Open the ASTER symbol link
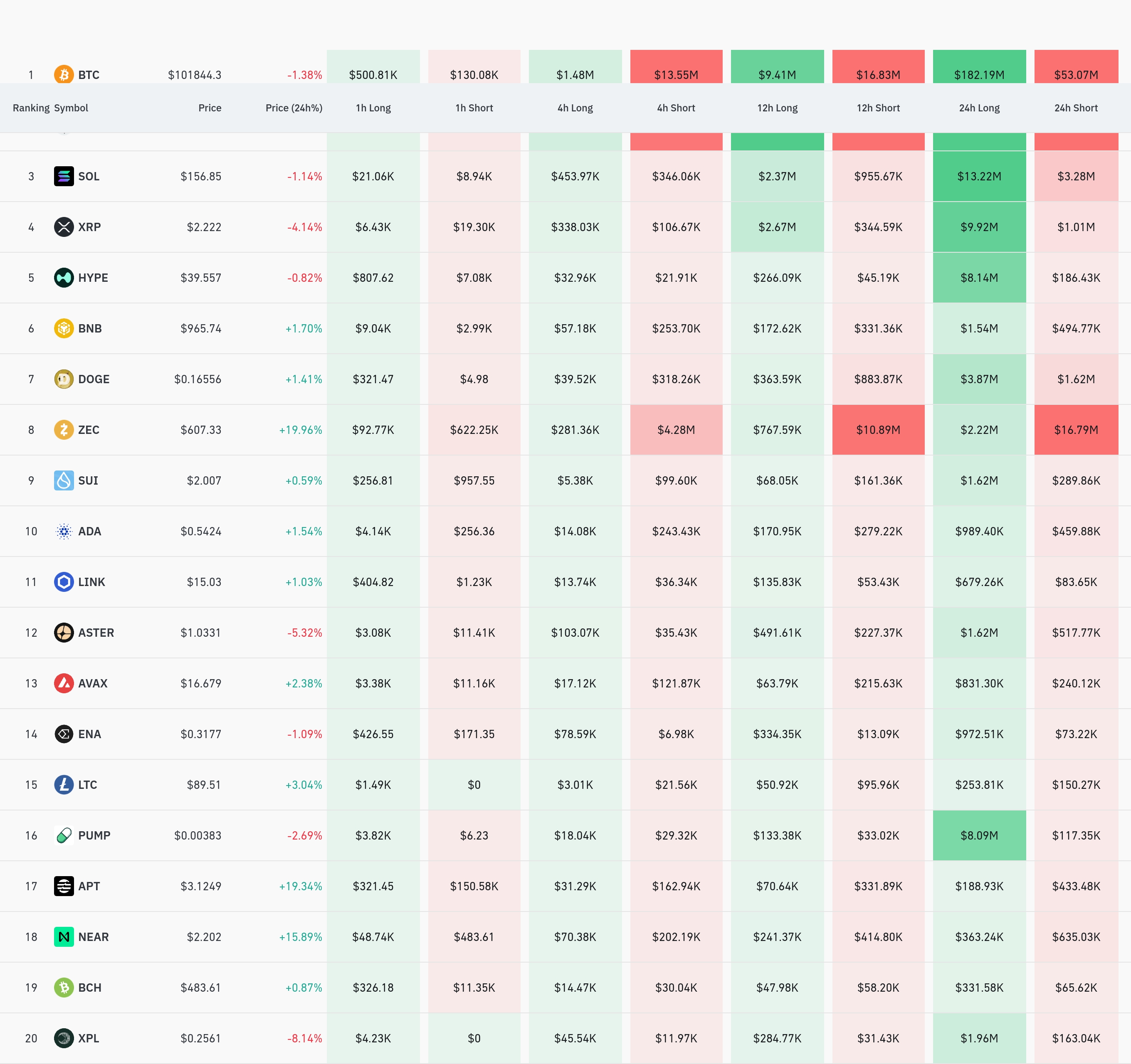1131x1064 pixels. pos(96,633)
